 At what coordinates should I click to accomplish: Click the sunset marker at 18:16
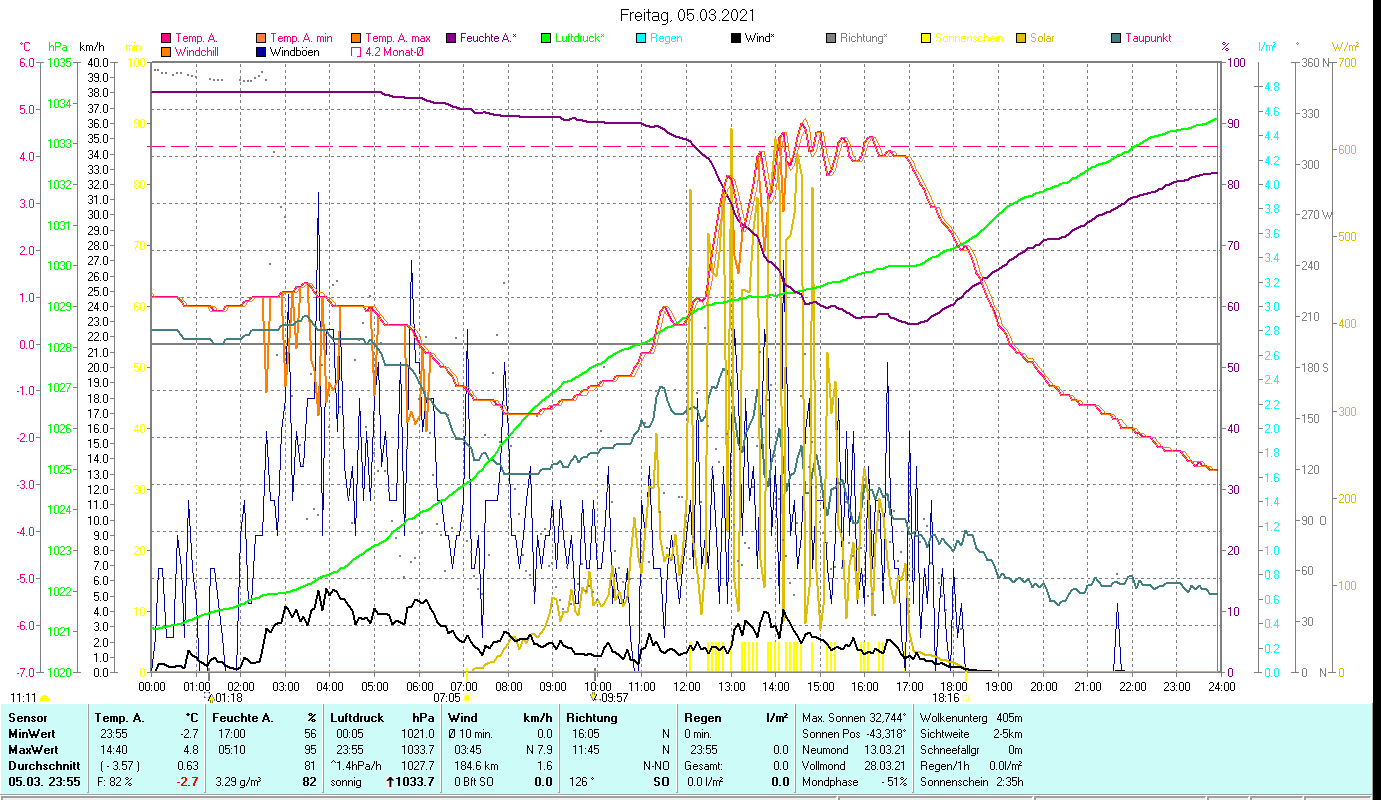[x=966, y=698]
